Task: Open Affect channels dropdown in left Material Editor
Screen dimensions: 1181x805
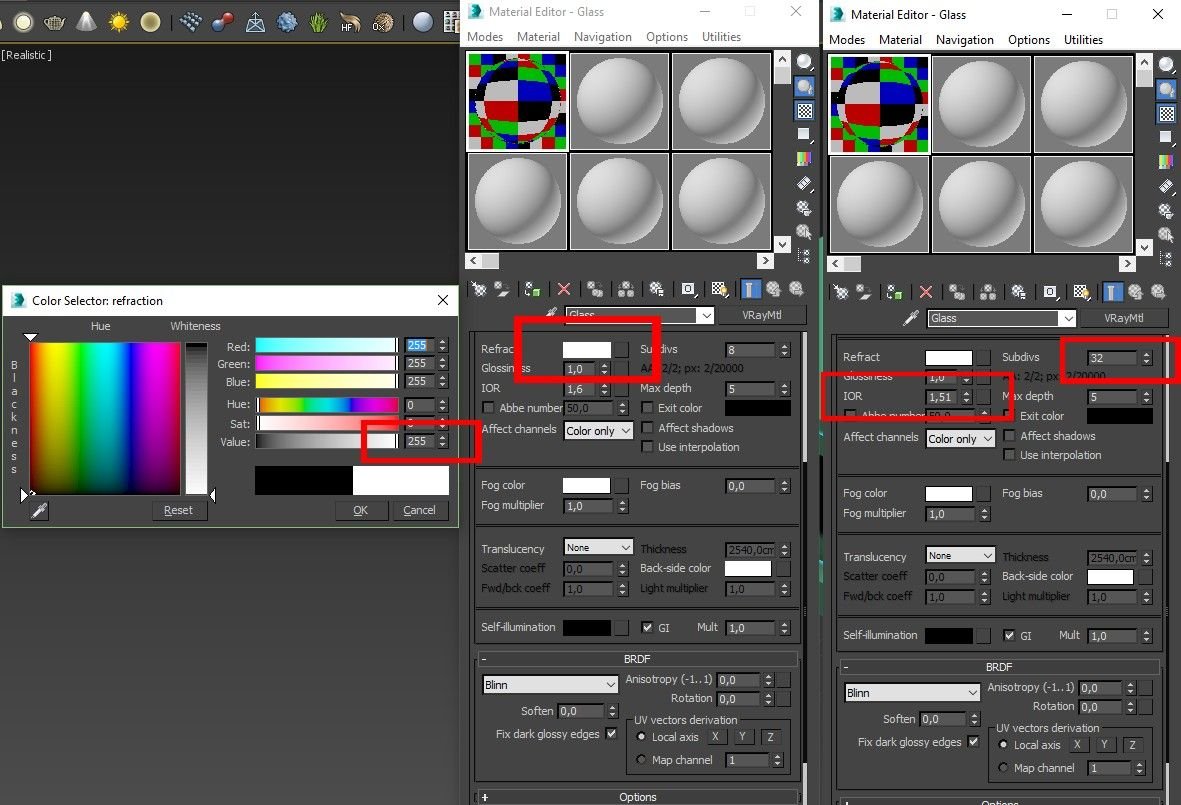Action: (598, 431)
